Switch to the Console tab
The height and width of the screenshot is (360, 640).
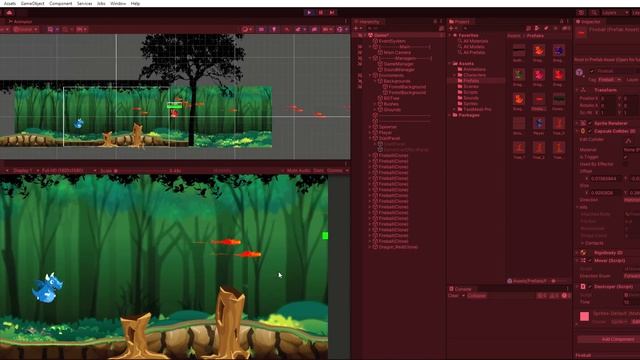pos(460,289)
